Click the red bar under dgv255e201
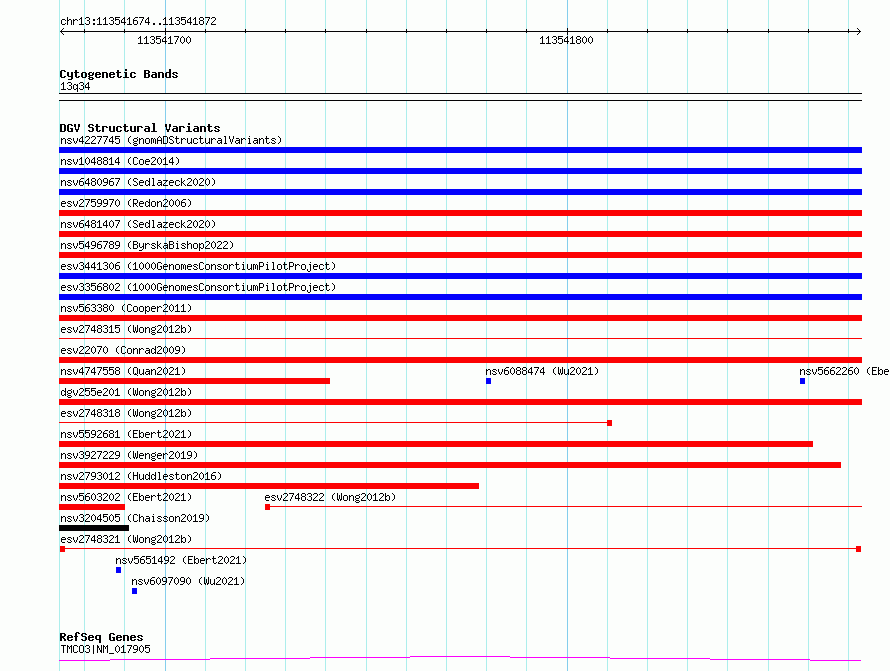The width and height of the screenshot is (890, 671). pos(460,402)
